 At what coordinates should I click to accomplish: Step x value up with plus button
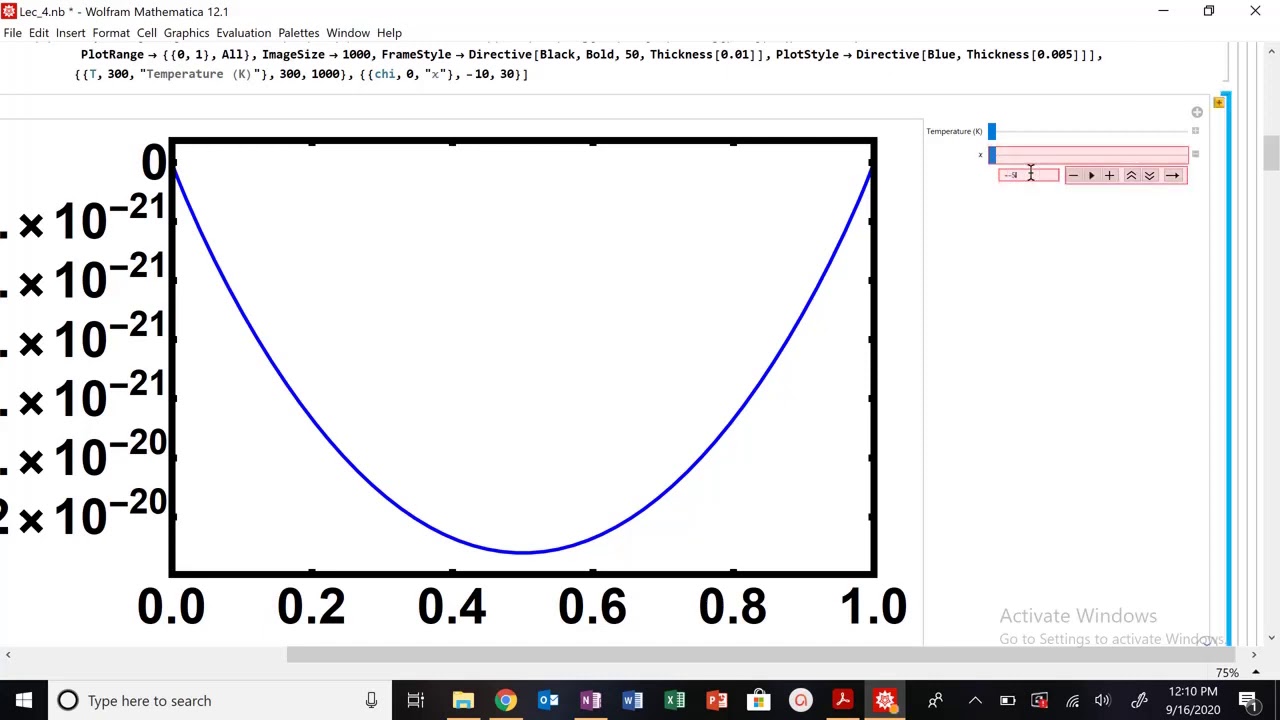click(x=1109, y=175)
